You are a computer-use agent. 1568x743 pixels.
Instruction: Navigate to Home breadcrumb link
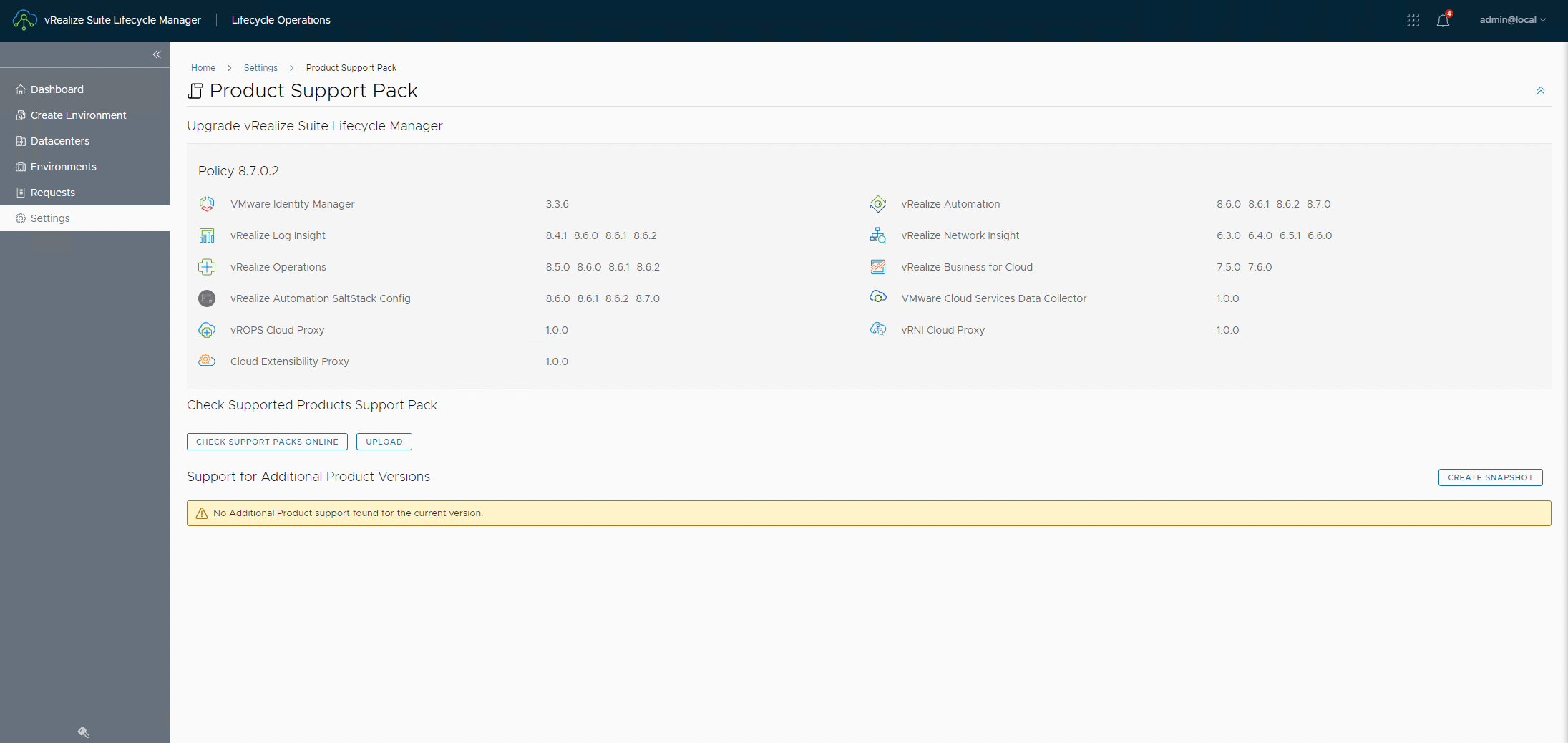(x=203, y=68)
